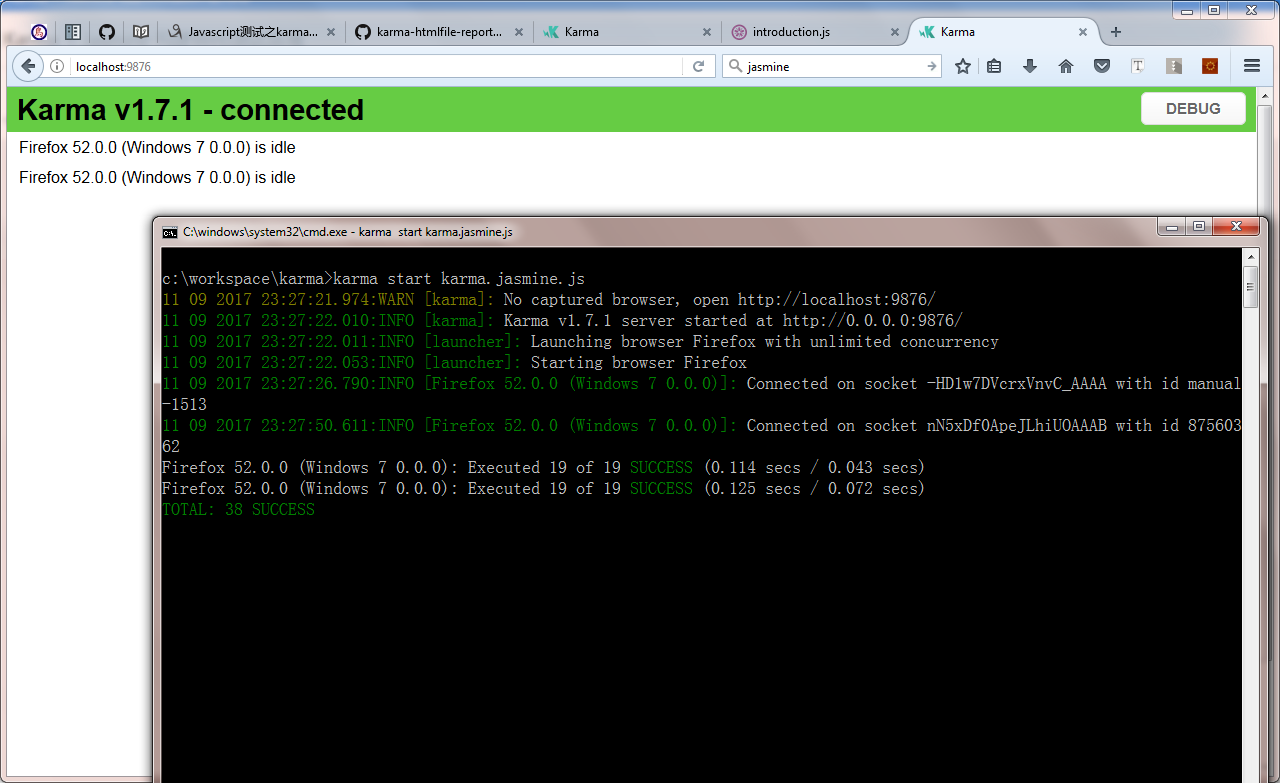1280x783 pixels.
Task: Show bookmarks list icon
Action: coord(994,66)
